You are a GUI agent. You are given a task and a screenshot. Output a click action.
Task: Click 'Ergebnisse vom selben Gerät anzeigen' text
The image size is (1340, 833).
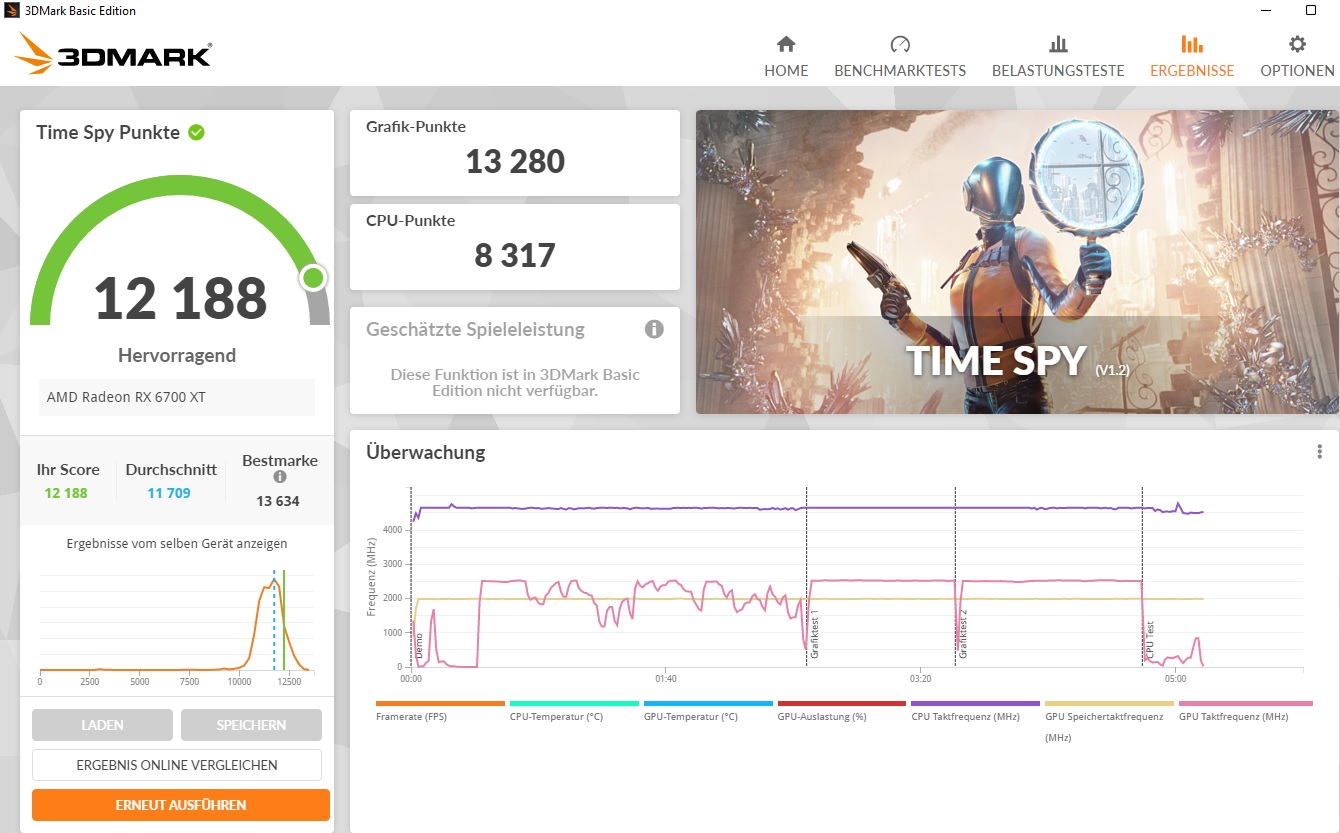coord(177,544)
